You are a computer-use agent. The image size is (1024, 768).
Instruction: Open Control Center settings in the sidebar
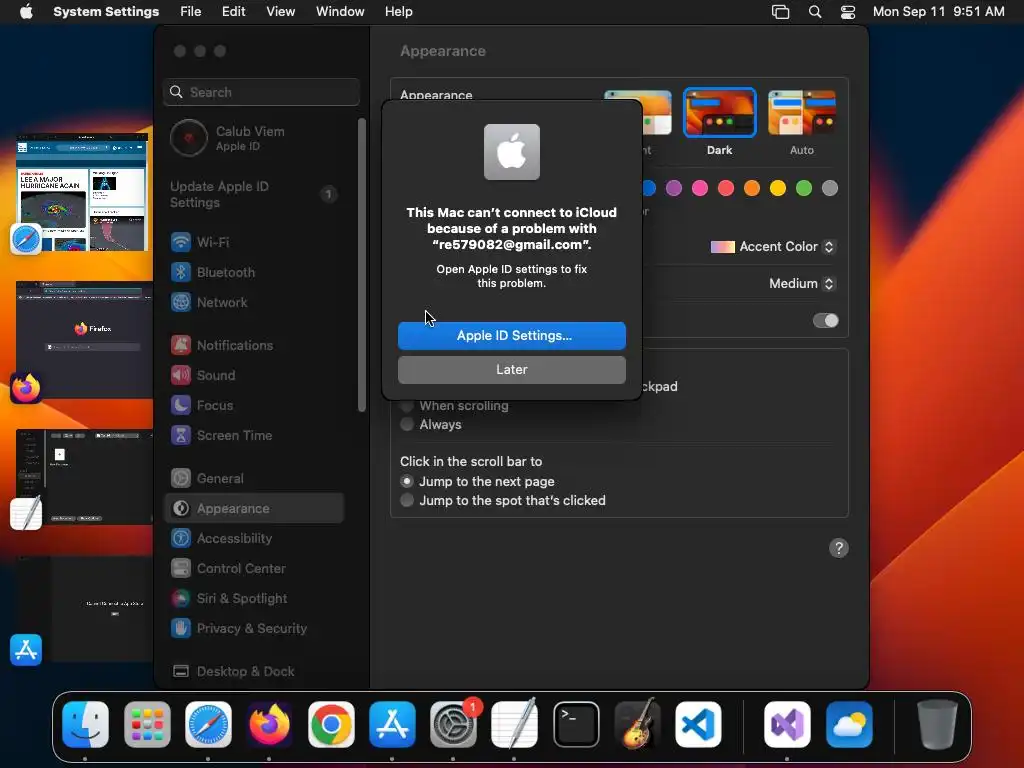[255, 569]
